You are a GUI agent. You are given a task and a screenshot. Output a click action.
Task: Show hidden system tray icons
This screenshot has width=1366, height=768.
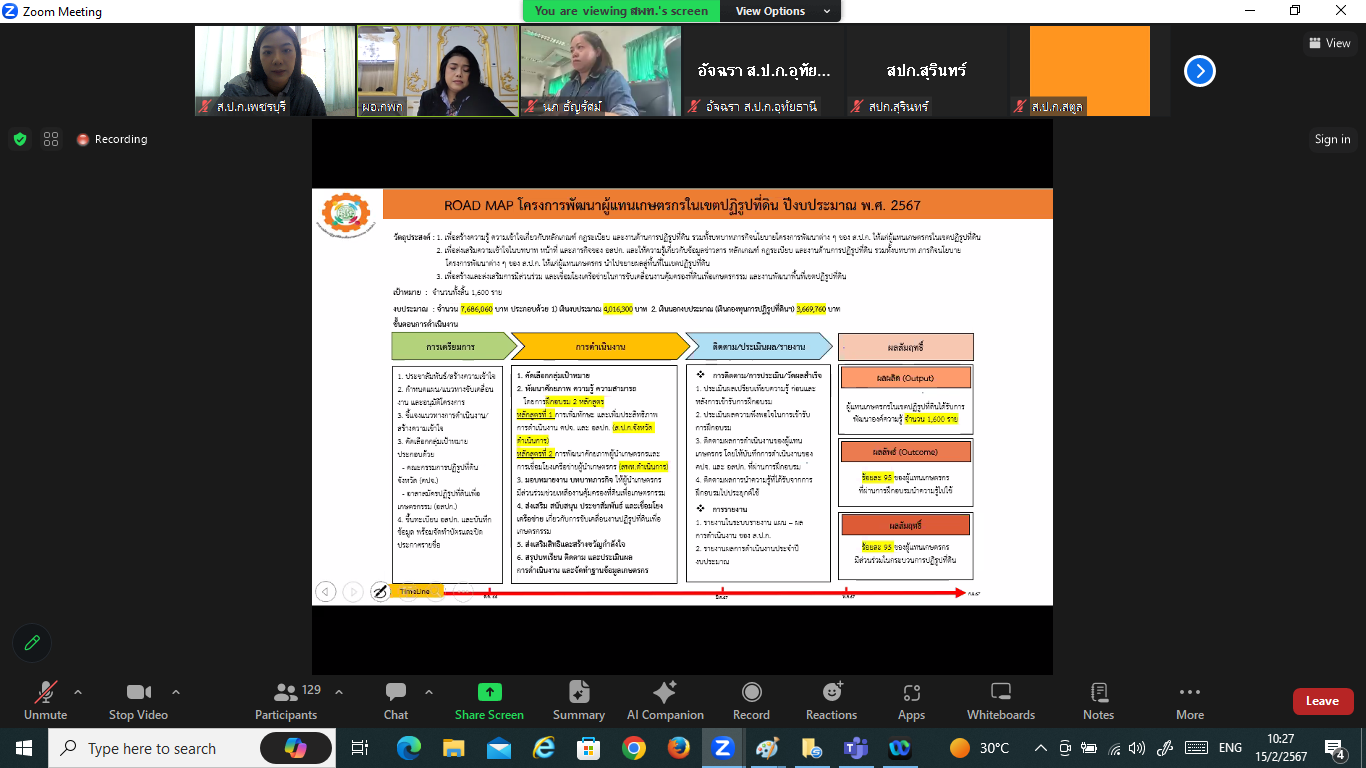pos(1042,748)
